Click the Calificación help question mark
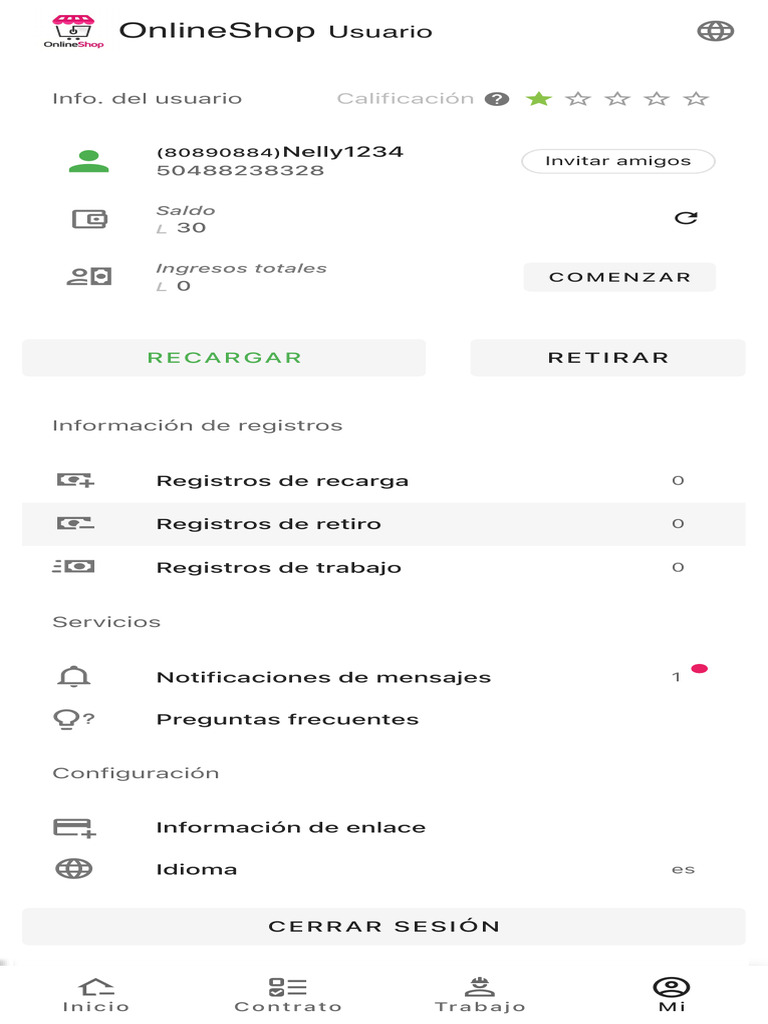Image resolution: width=768 pixels, height=1024 pixels. click(x=497, y=99)
